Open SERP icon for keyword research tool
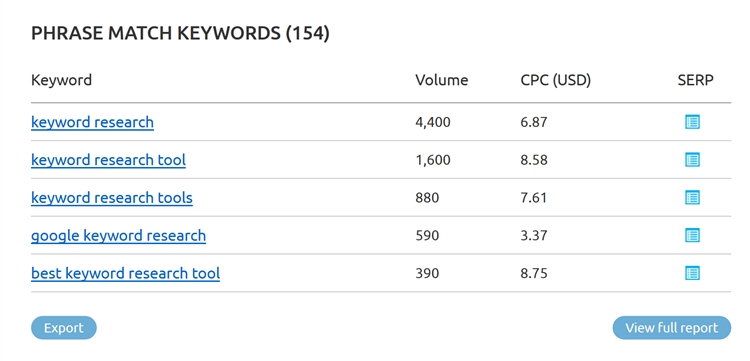Viewport: 750px width, 361px height. click(692, 160)
